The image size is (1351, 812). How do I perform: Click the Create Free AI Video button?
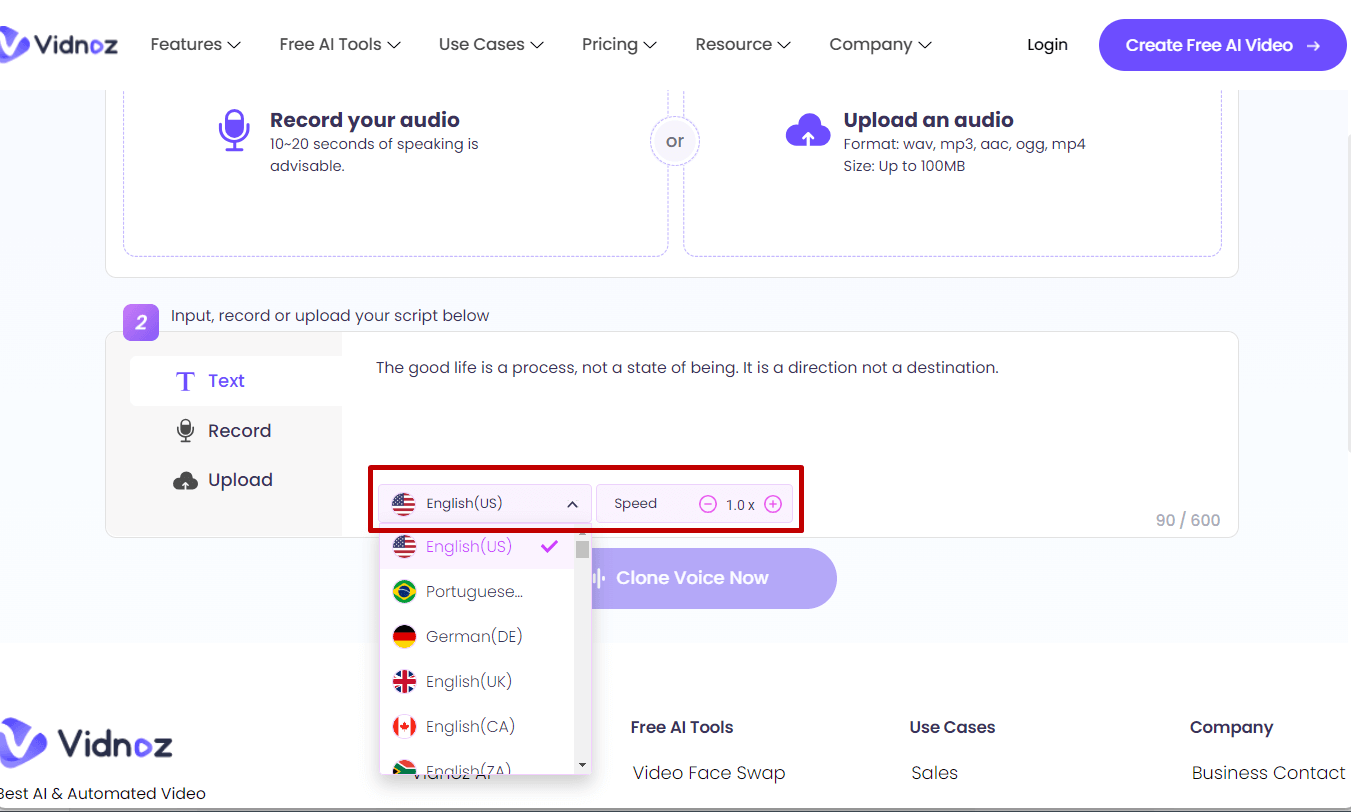click(1222, 45)
